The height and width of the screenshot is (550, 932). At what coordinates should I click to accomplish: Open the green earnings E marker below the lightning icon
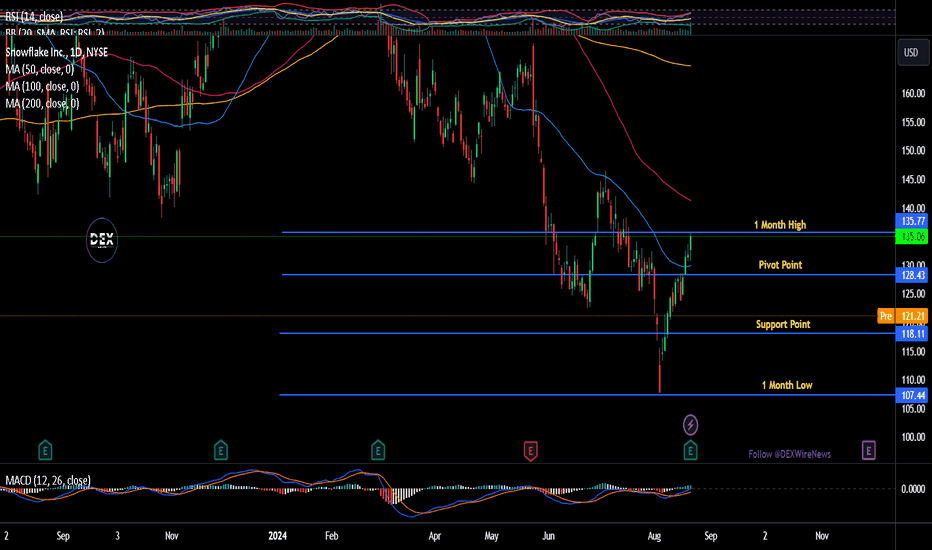690,451
